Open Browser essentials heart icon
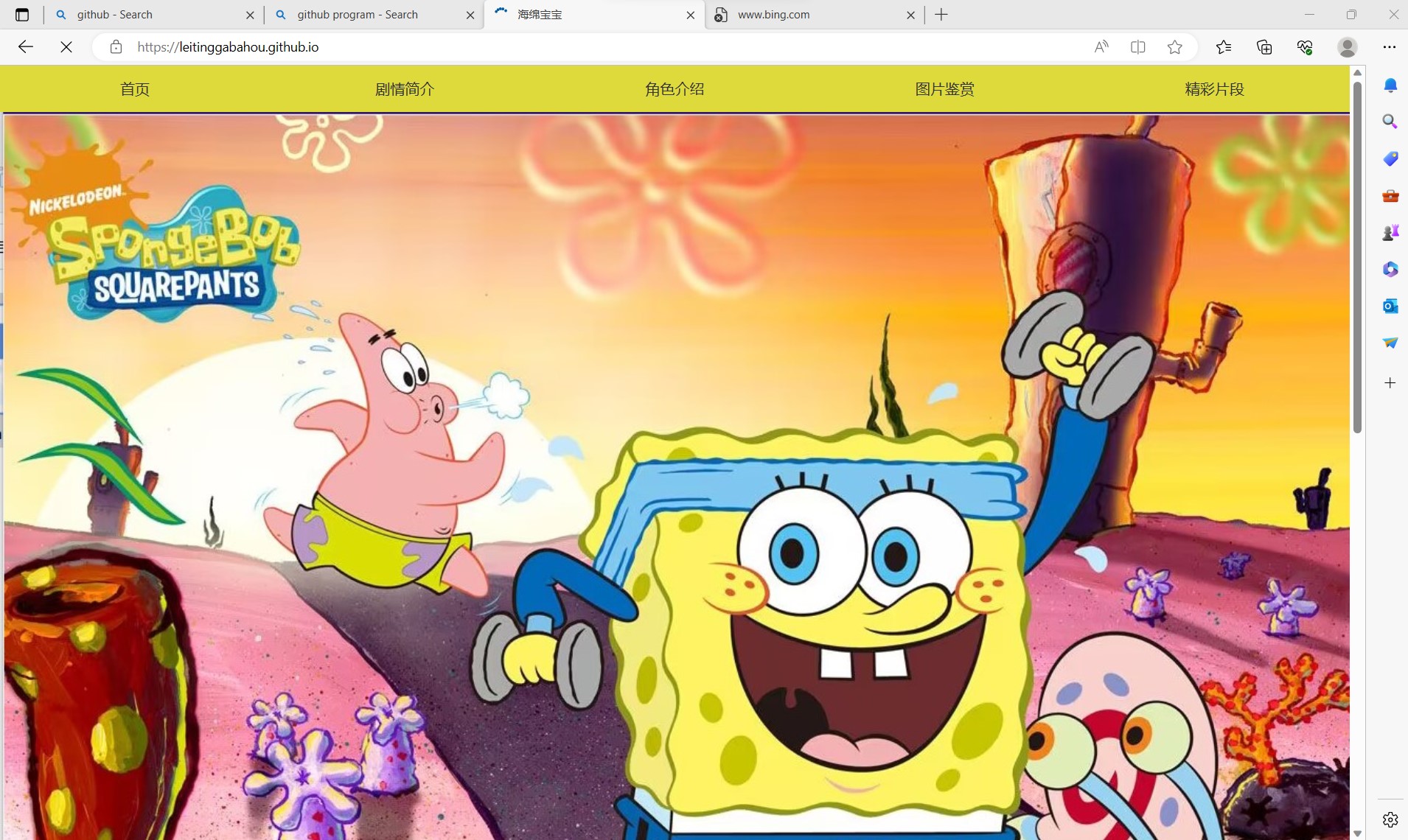Image resolution: width=1408 pixels, height=840 pixels. (x=1305, y=47)
